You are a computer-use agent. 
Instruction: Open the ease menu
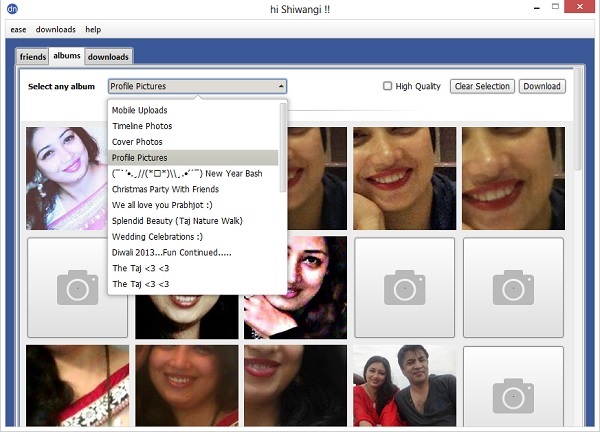pos(18,29)
